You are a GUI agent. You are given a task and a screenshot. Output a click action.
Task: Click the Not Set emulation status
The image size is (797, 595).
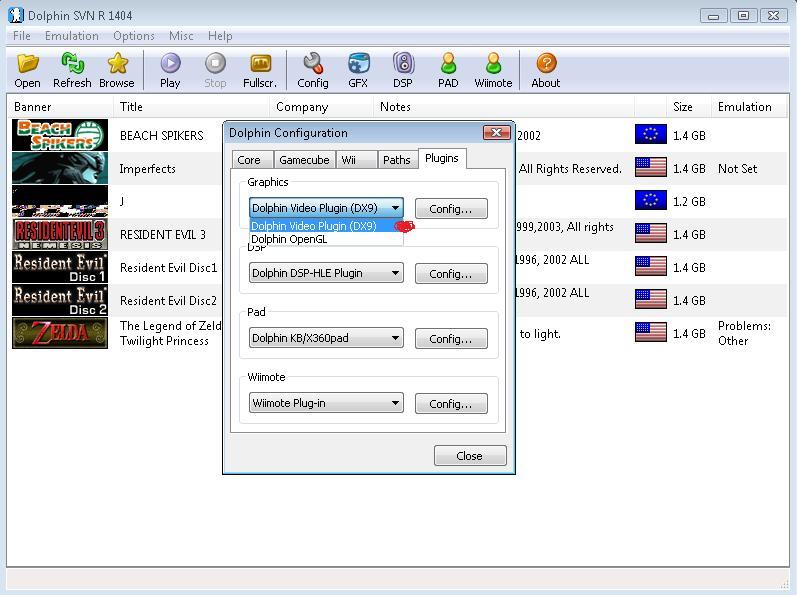pyautogui.click(x=738, y=169)
